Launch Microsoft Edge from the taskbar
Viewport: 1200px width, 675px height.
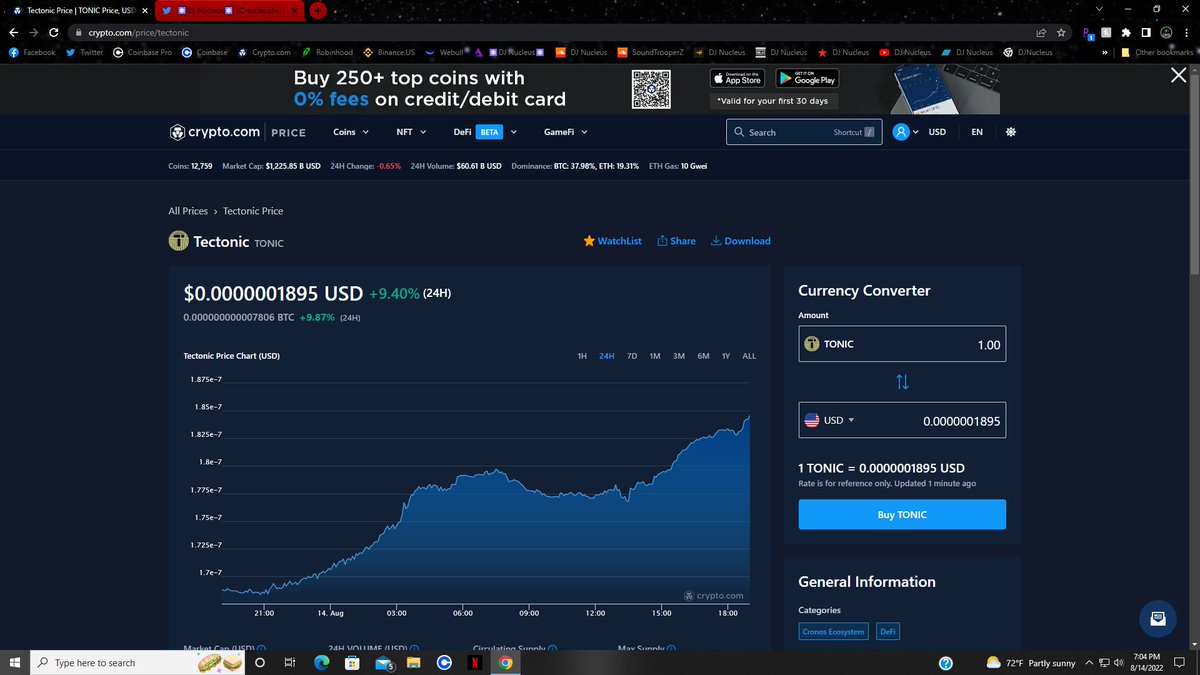coord(321,662)
